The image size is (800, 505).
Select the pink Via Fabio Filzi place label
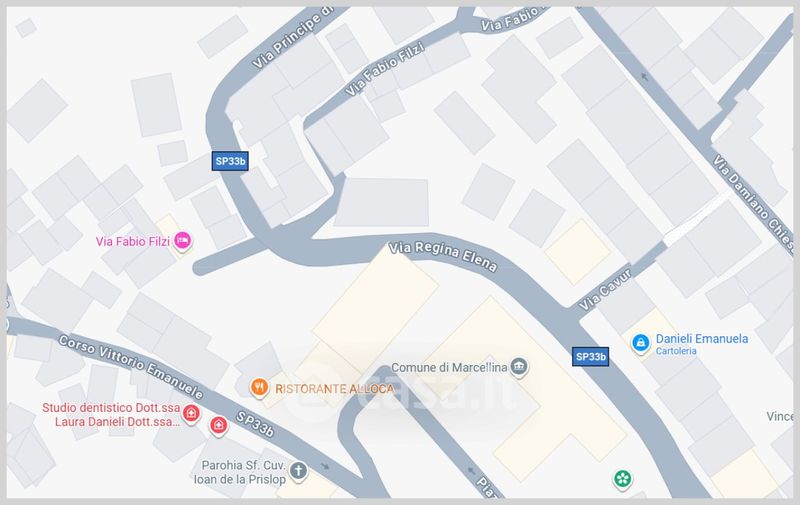click(133, 241)
